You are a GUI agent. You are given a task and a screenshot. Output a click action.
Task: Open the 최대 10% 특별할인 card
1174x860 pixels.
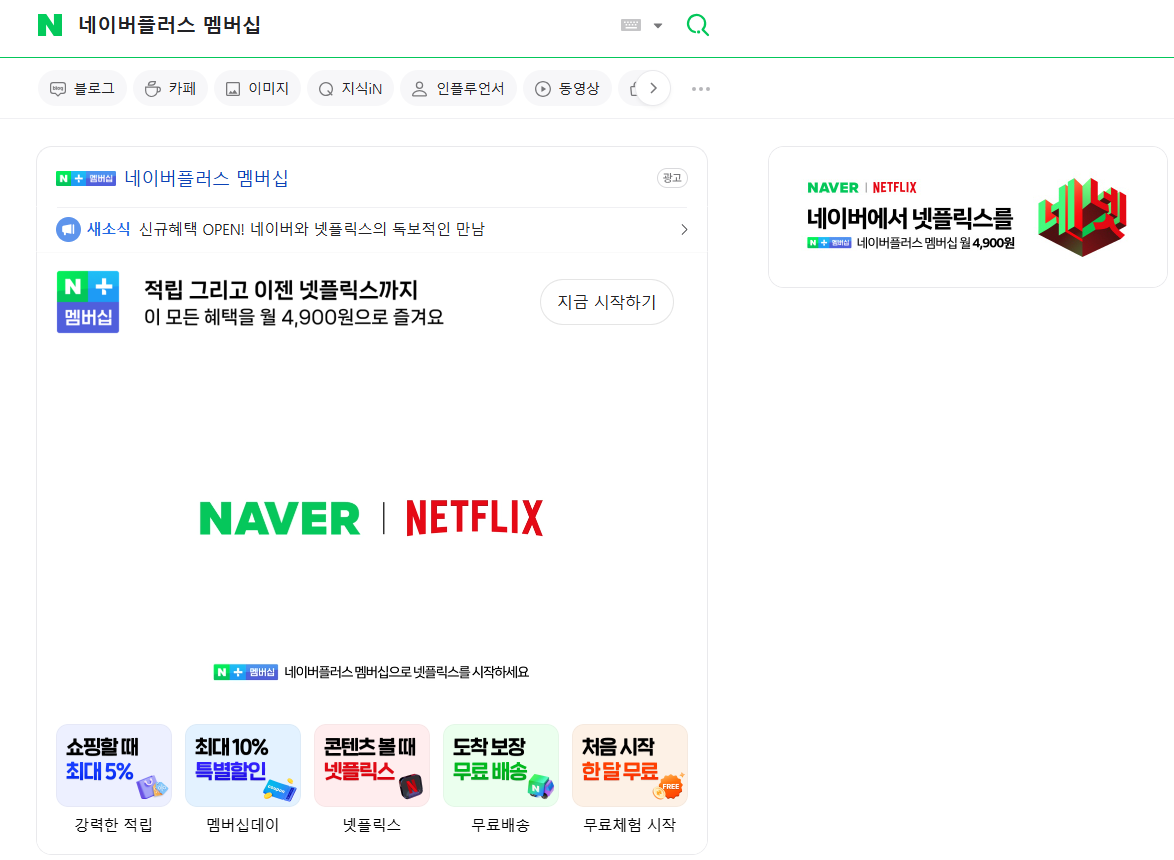click(243, 765)
